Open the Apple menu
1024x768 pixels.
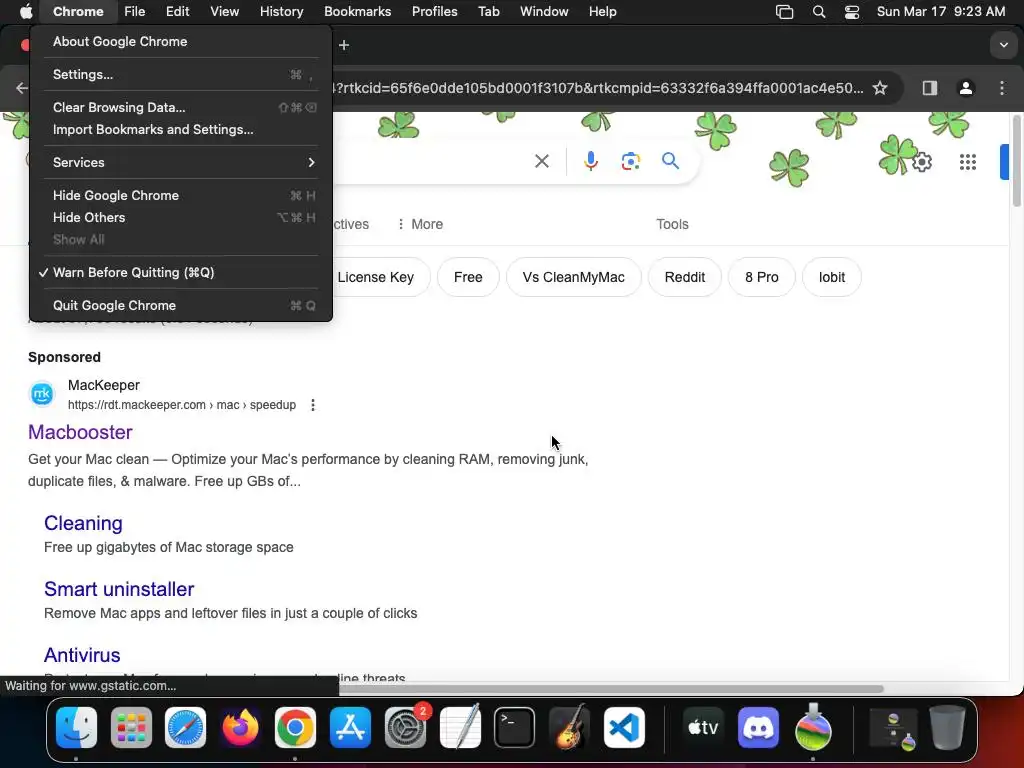pyautogui.click(x=26, y=12)
